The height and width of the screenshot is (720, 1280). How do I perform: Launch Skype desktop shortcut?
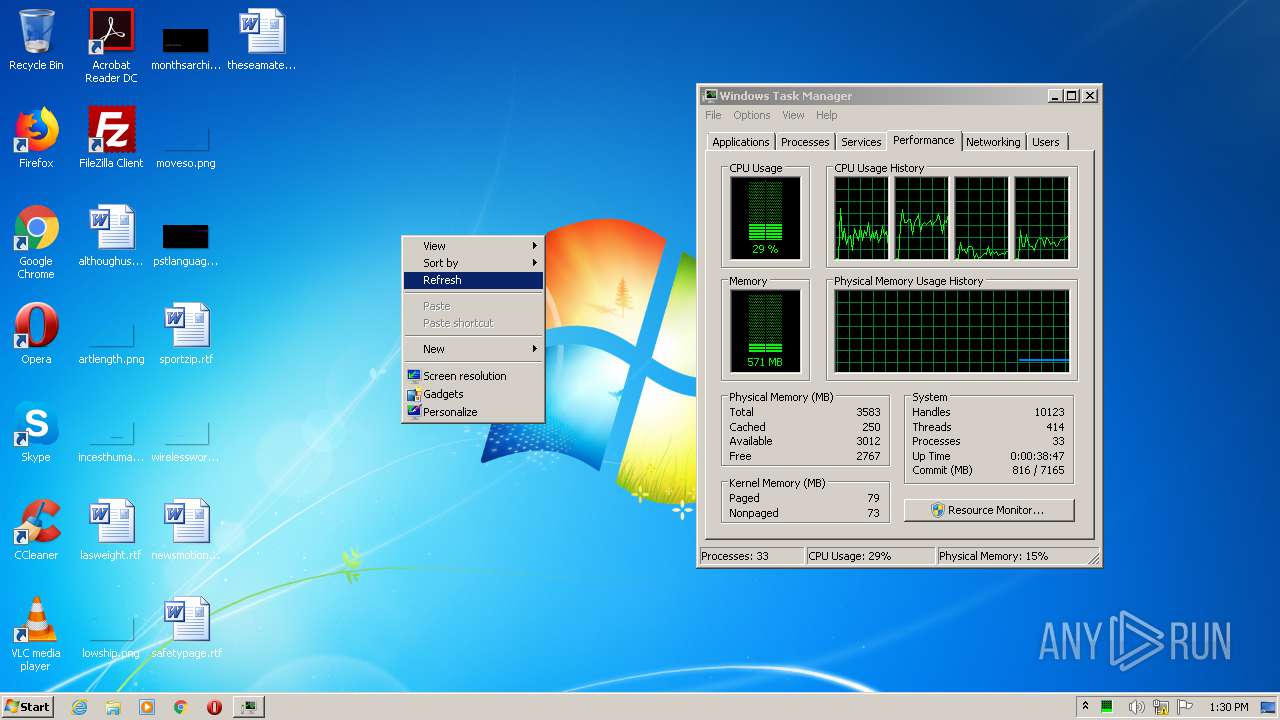(x=36, y=432)
